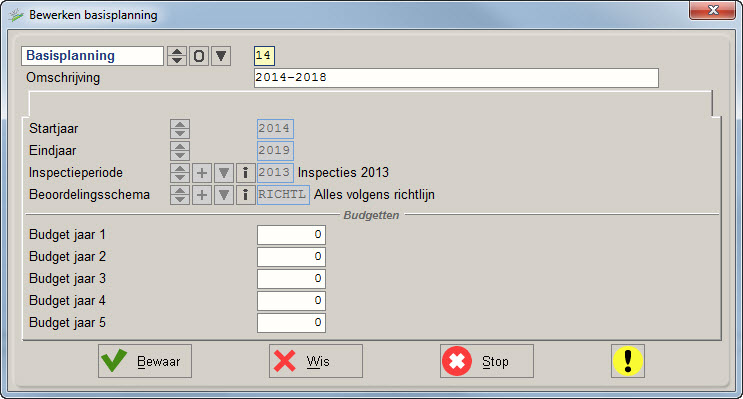The width and height of the screenshot is (743, 399).
Task: Click the Budgetten section heading
Action: 372,215
